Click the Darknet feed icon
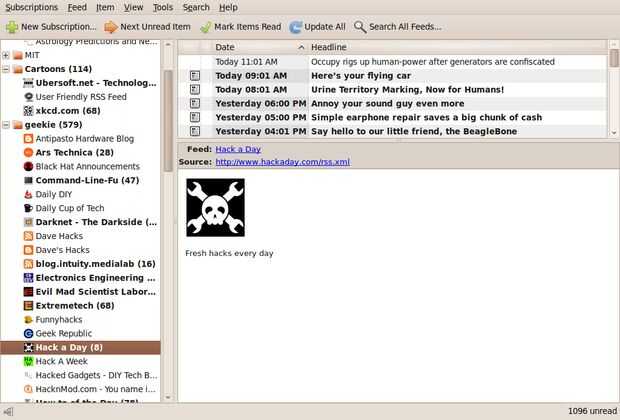This screenshot has width=620, height=420. coord(28,222)
